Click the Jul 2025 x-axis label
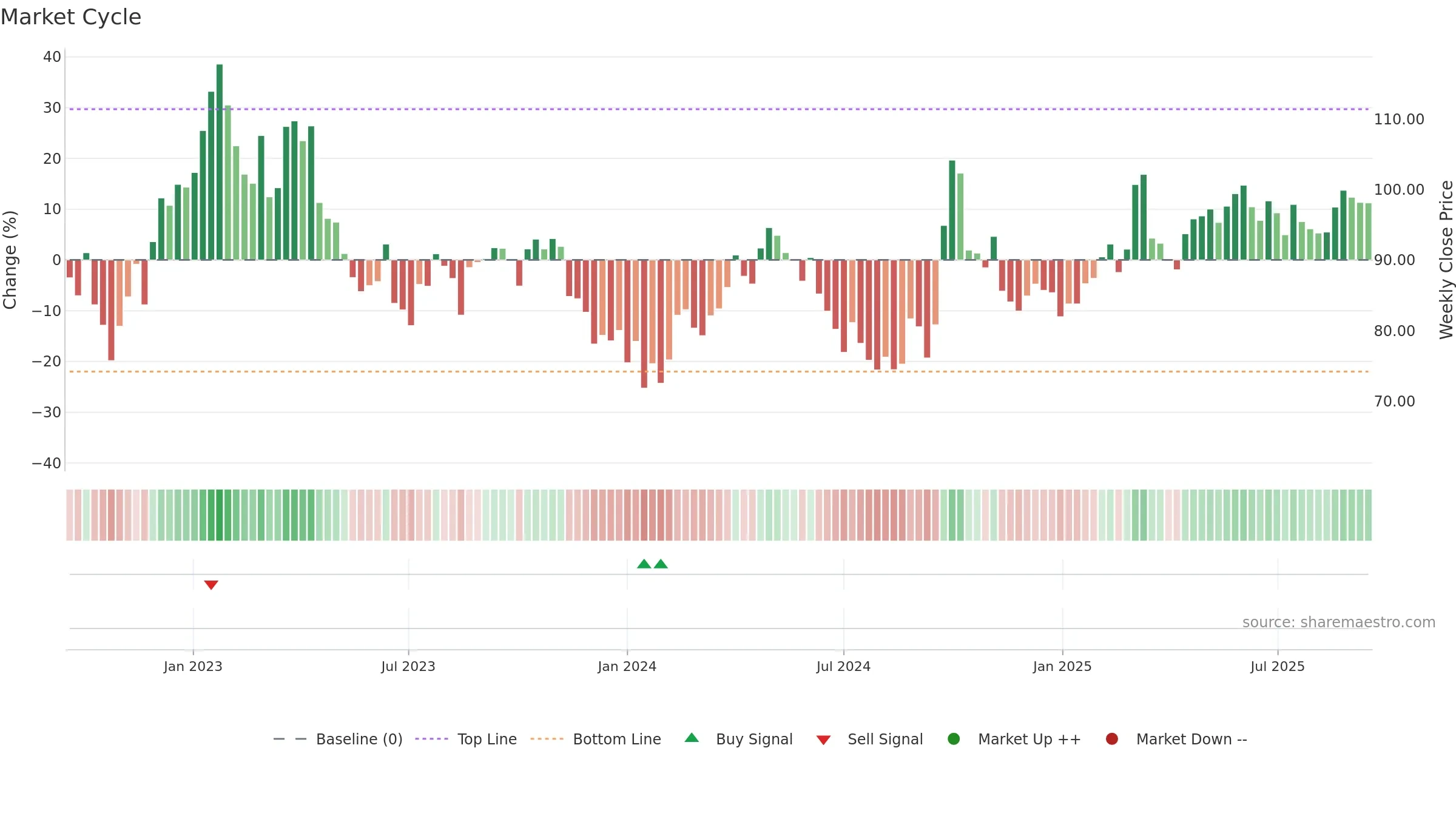Screen dimensions: 1456x819 click(1278, 667)
